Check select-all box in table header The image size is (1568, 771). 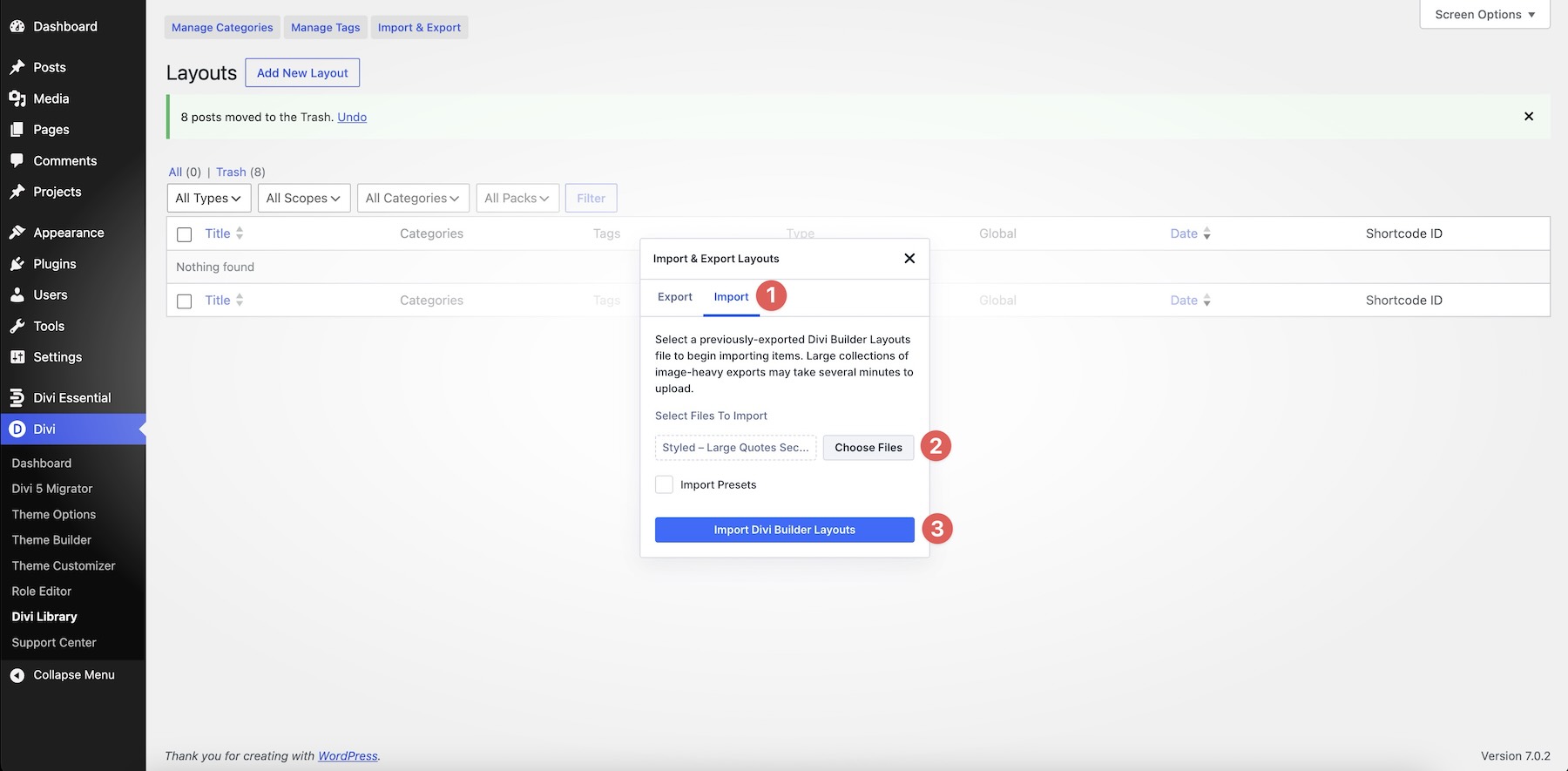tap(184, 234)
